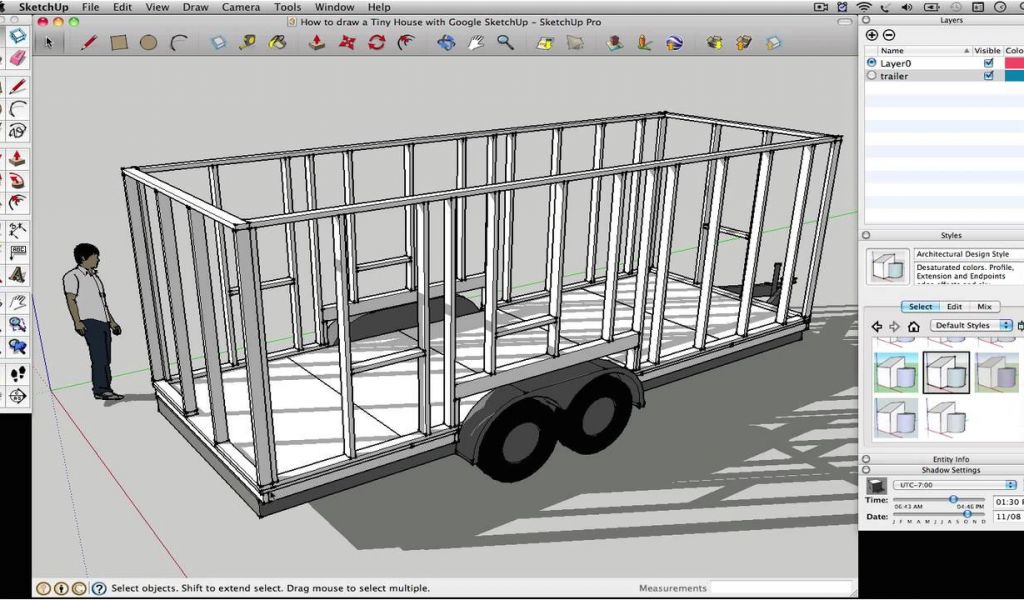Pick the Rectangle drawing tool

(118, 42)
